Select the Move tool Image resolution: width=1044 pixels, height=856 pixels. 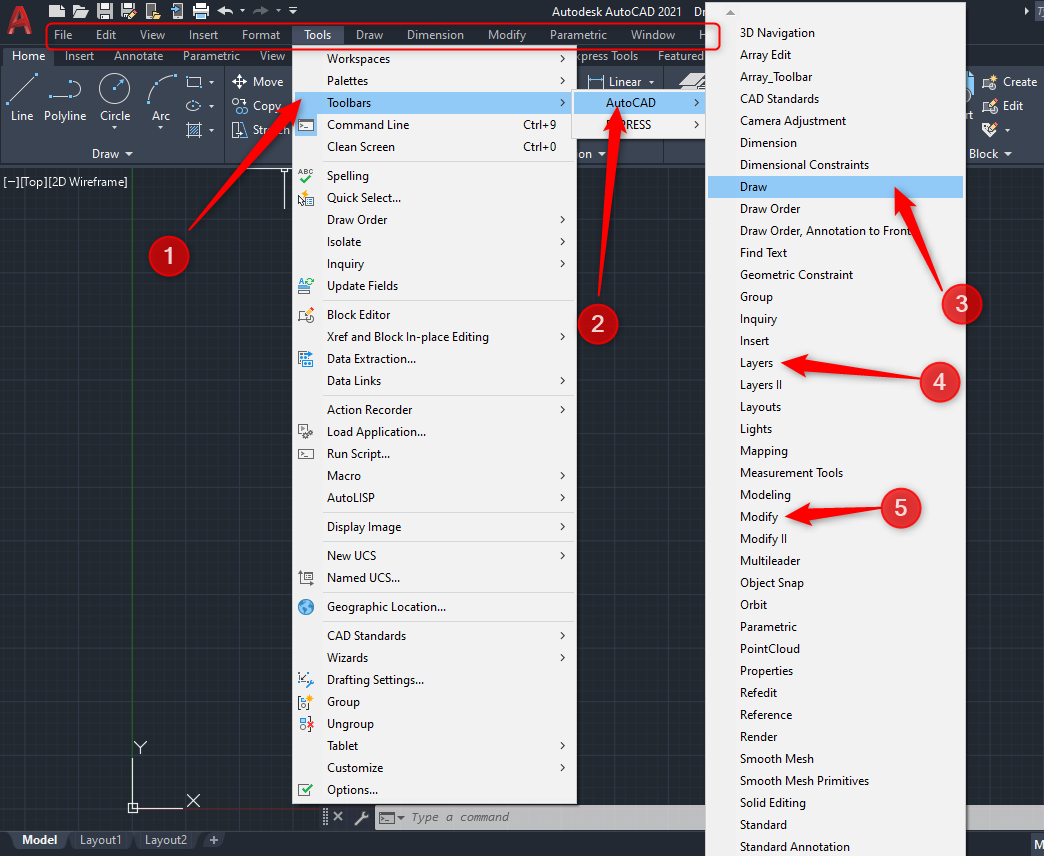pos(258,82)
